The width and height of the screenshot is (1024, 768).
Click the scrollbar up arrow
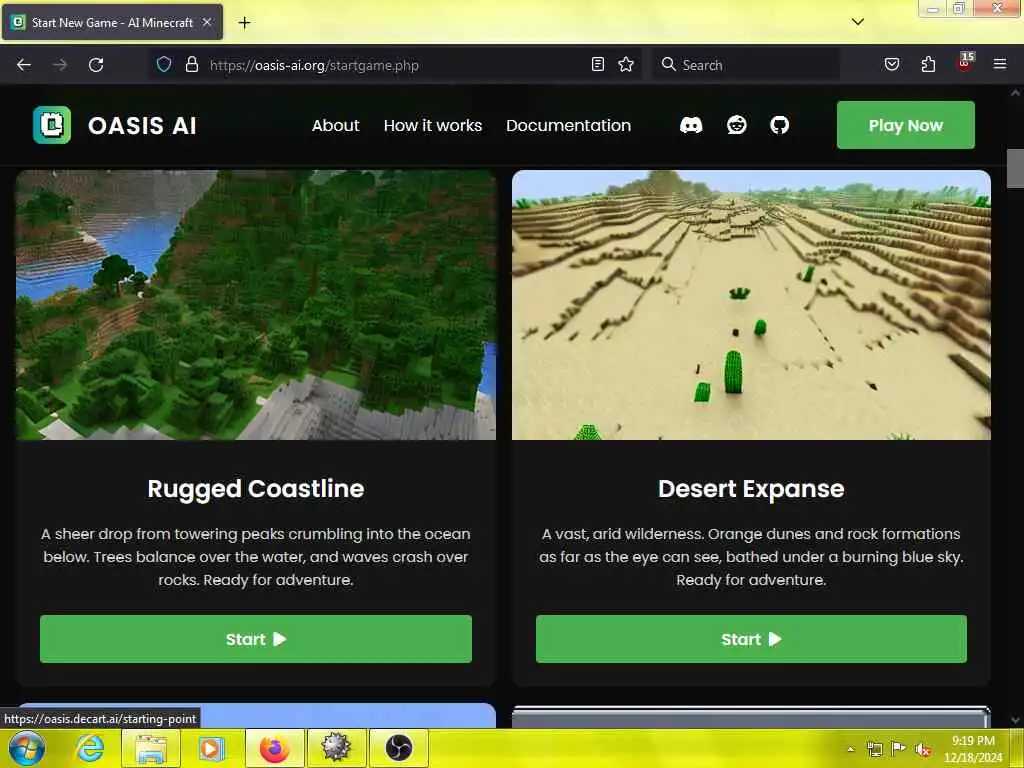click(1015, 93)
